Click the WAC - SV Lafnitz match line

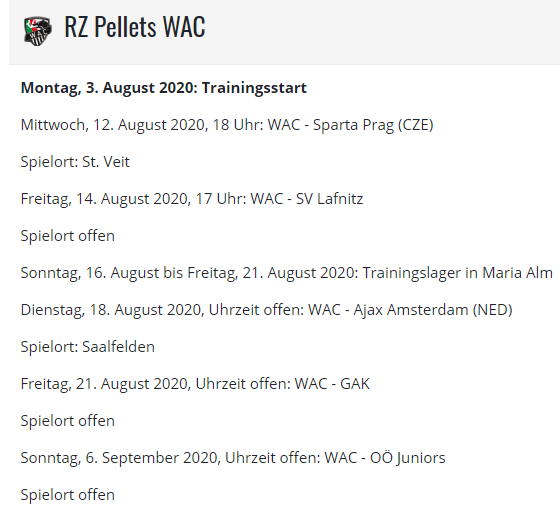pos(192,199)
